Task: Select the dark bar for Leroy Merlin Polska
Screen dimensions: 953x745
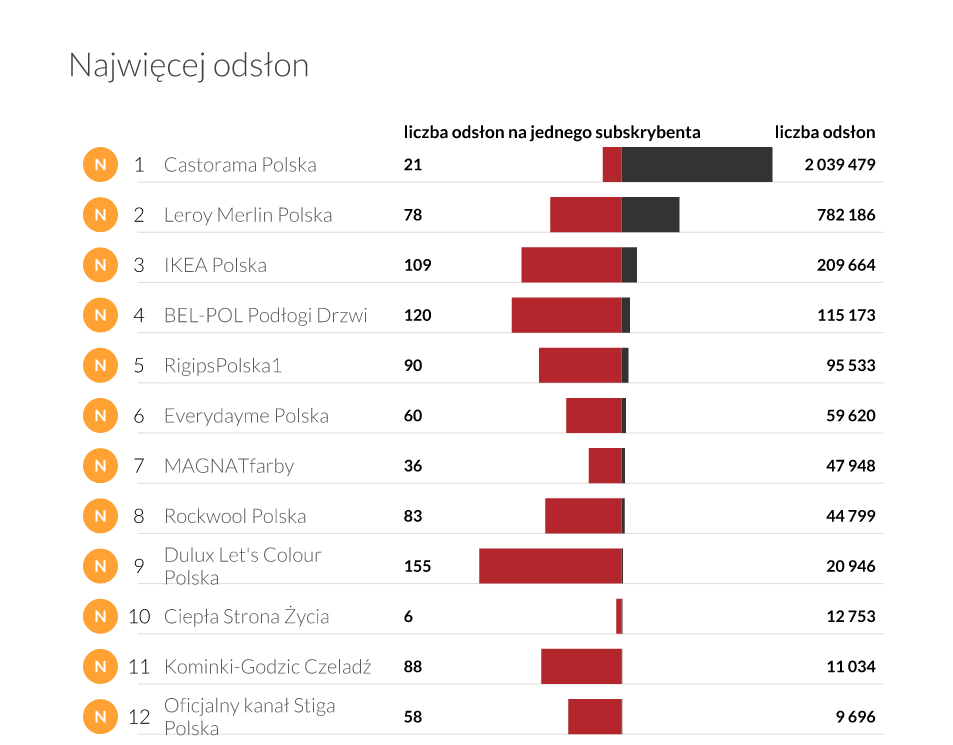Action: click(x=650, y=215)
